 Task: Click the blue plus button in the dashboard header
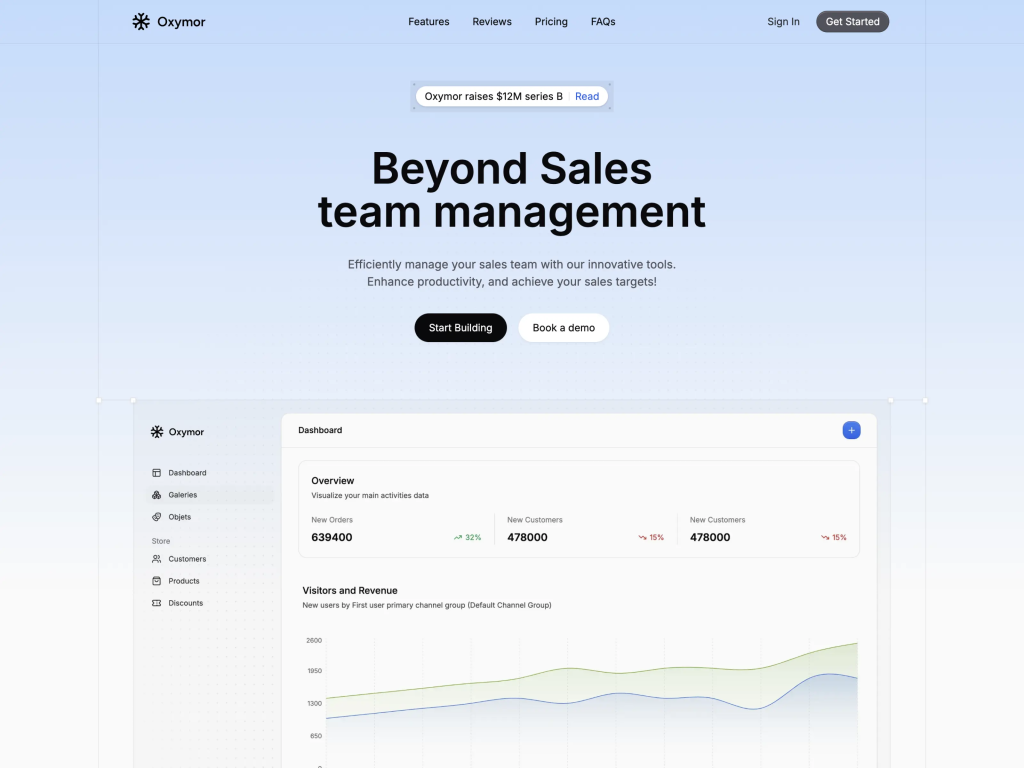(851, 429)
